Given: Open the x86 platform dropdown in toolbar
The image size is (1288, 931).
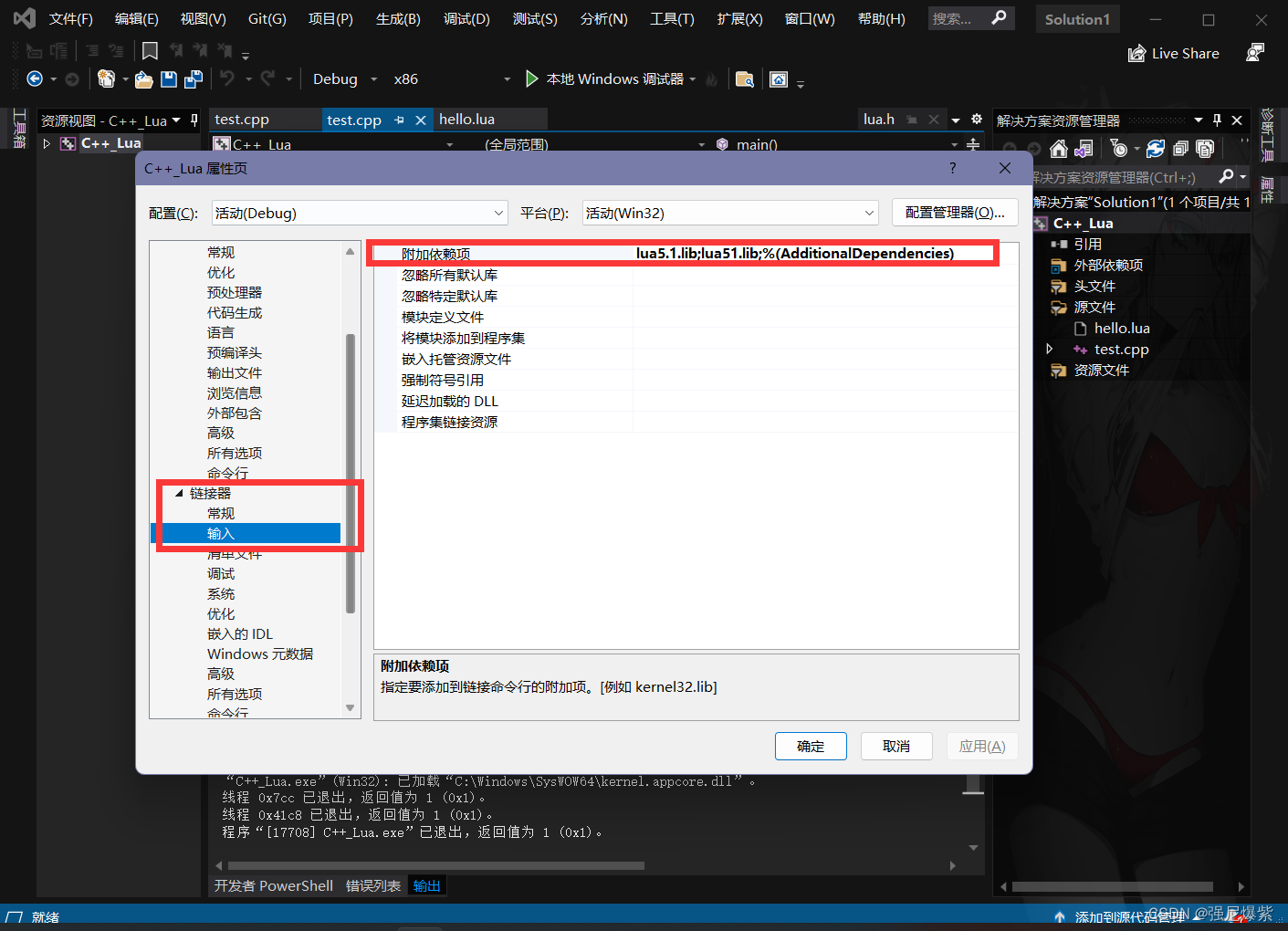Looking at the screenshot, I should [x=507, y=79].
